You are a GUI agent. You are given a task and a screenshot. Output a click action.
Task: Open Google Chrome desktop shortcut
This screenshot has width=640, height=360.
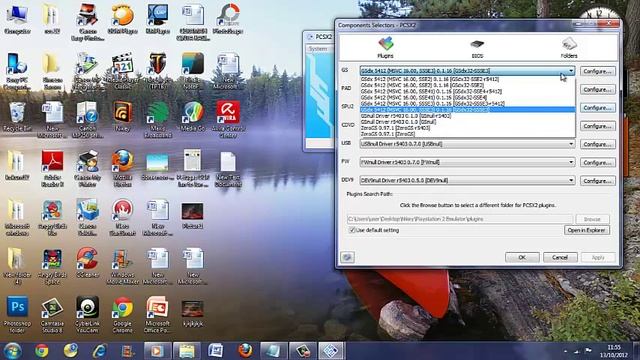(x=122, y=314)
